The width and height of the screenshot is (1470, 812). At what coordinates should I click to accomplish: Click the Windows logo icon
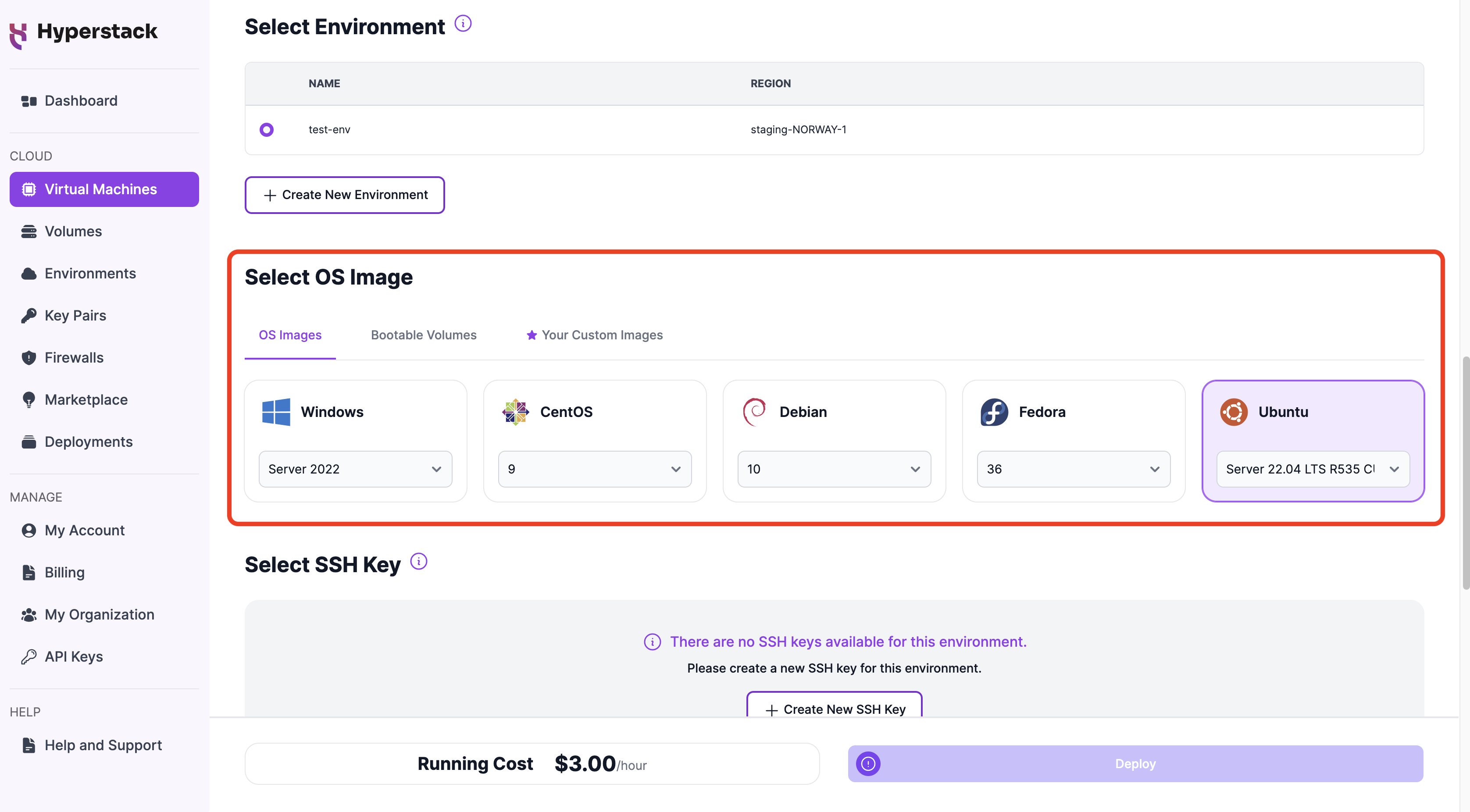[276, 412]
